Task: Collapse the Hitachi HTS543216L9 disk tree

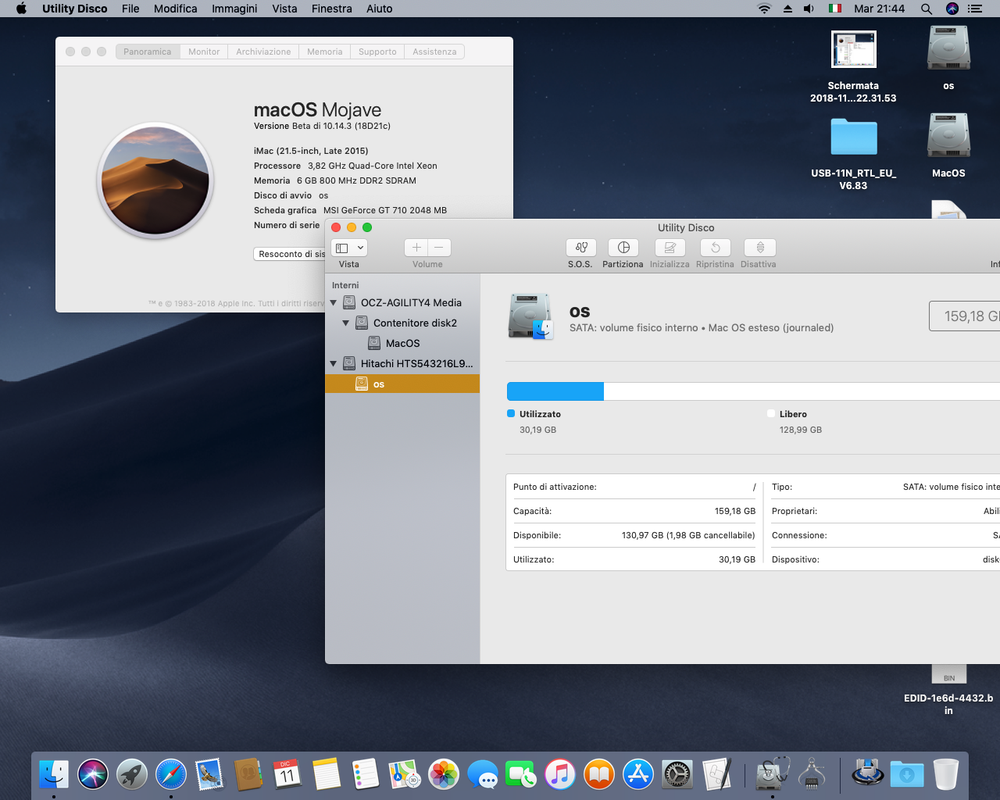Action: pyautogui.click(x=334, y=364)
